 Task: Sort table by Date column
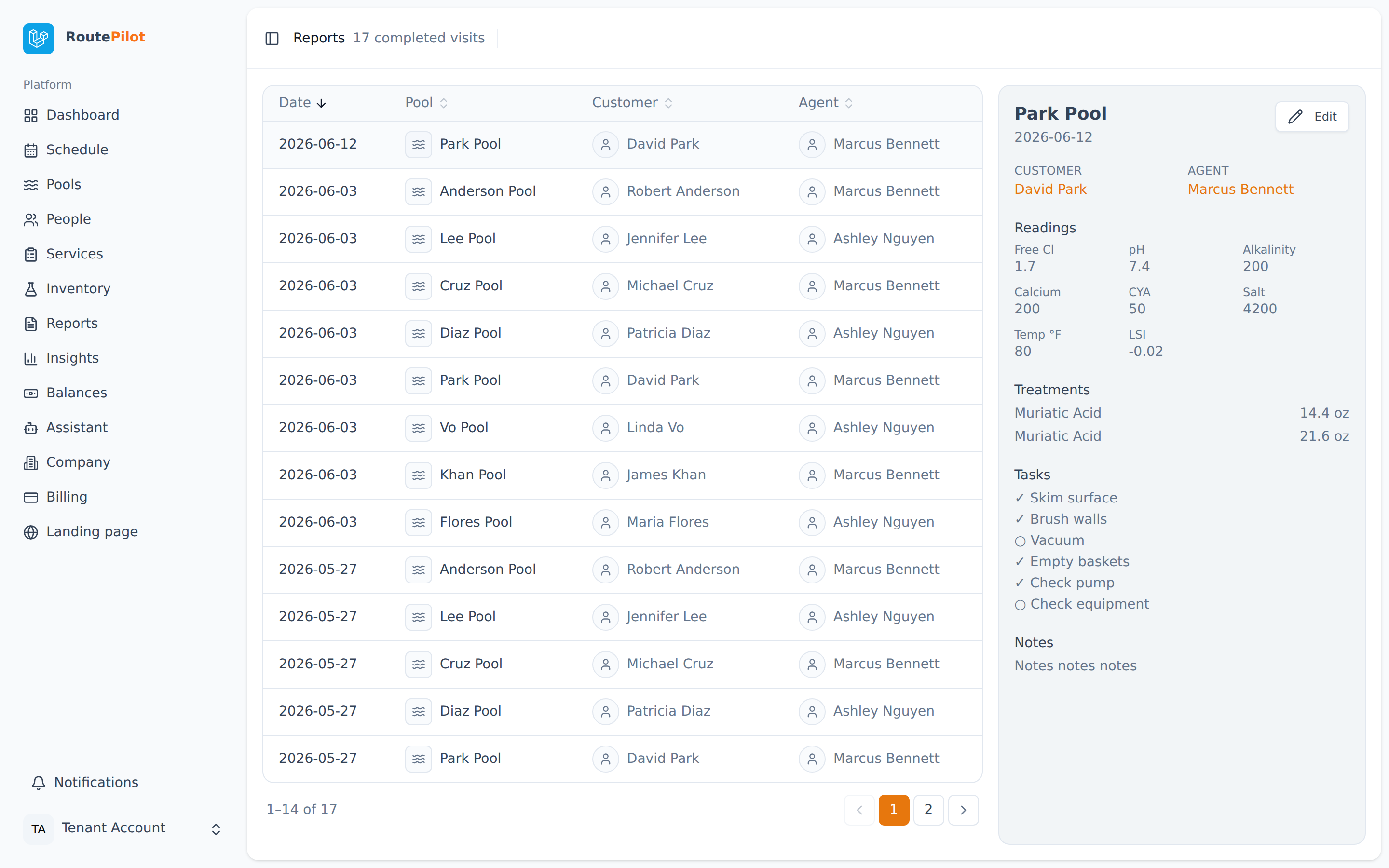coord(302,103)
